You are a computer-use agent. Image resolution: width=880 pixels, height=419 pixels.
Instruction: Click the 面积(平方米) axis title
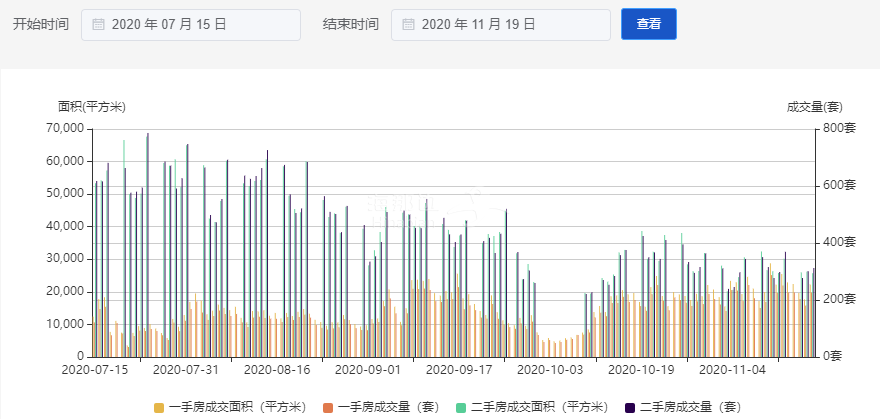click(92, 107)
